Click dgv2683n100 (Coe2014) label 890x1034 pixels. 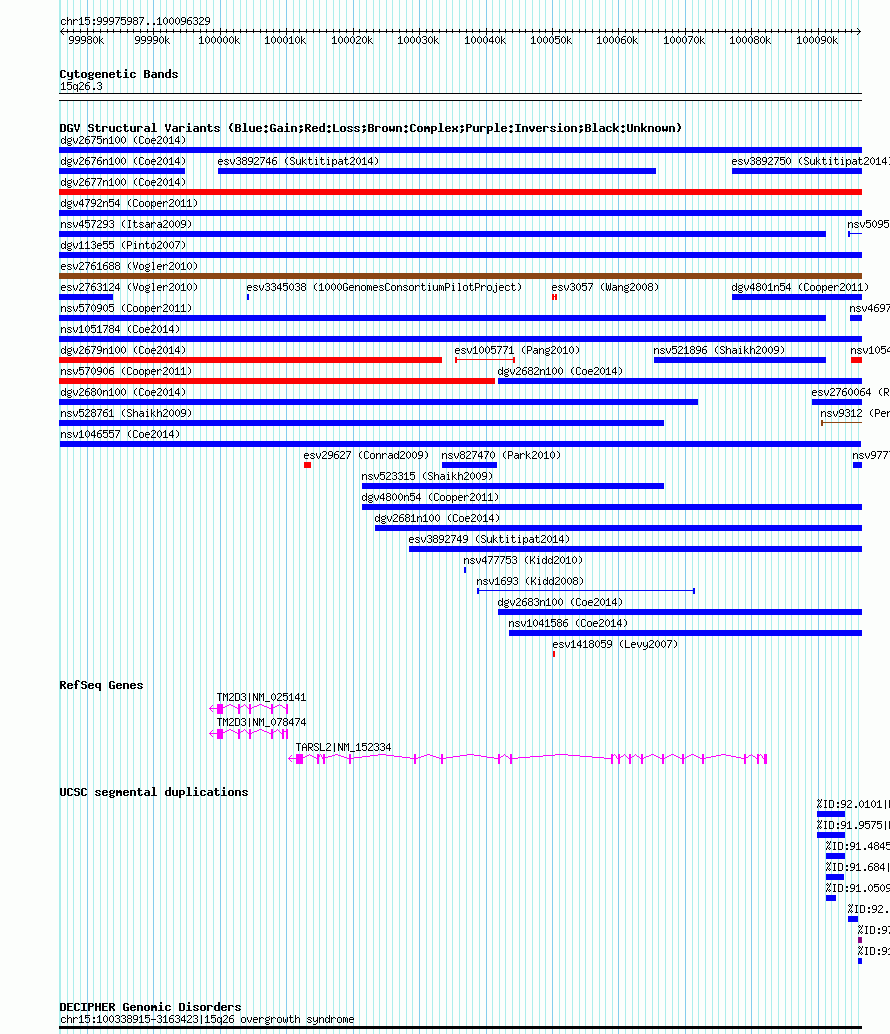tap(560, 603)
